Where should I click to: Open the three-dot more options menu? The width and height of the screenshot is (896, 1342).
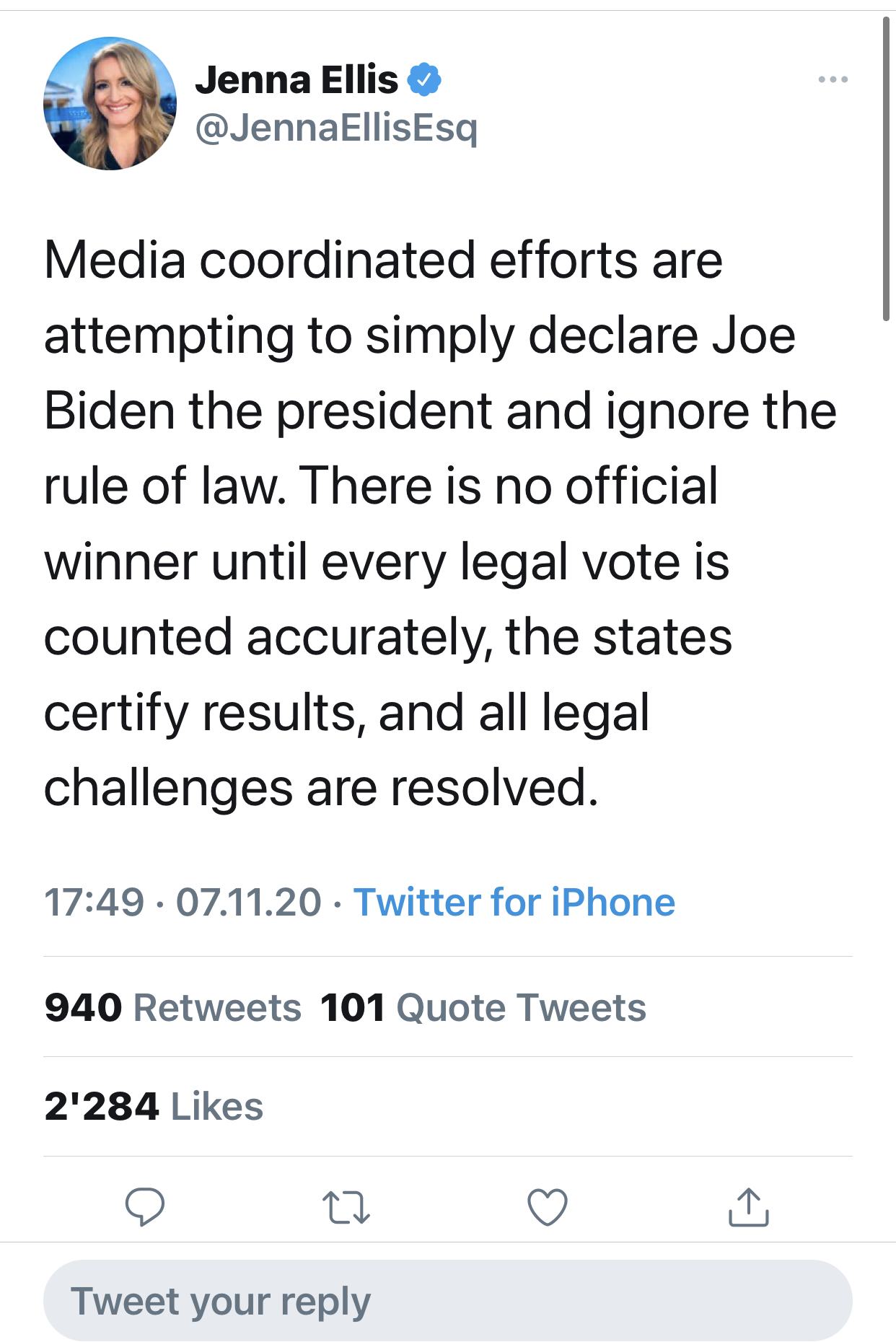click(x=833, y=79)
